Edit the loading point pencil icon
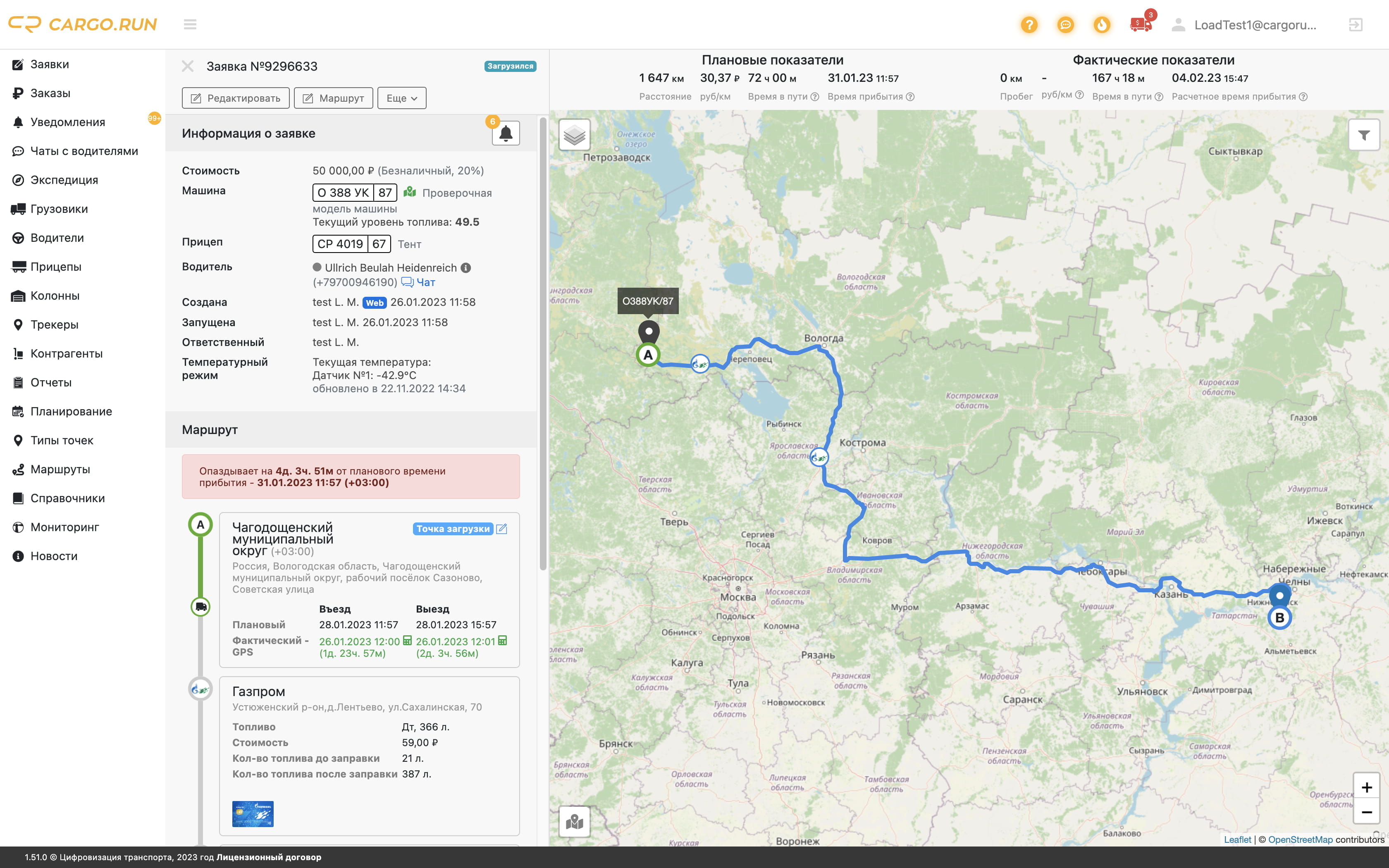Screen dimensions: 1389x868 click(501, 529)
